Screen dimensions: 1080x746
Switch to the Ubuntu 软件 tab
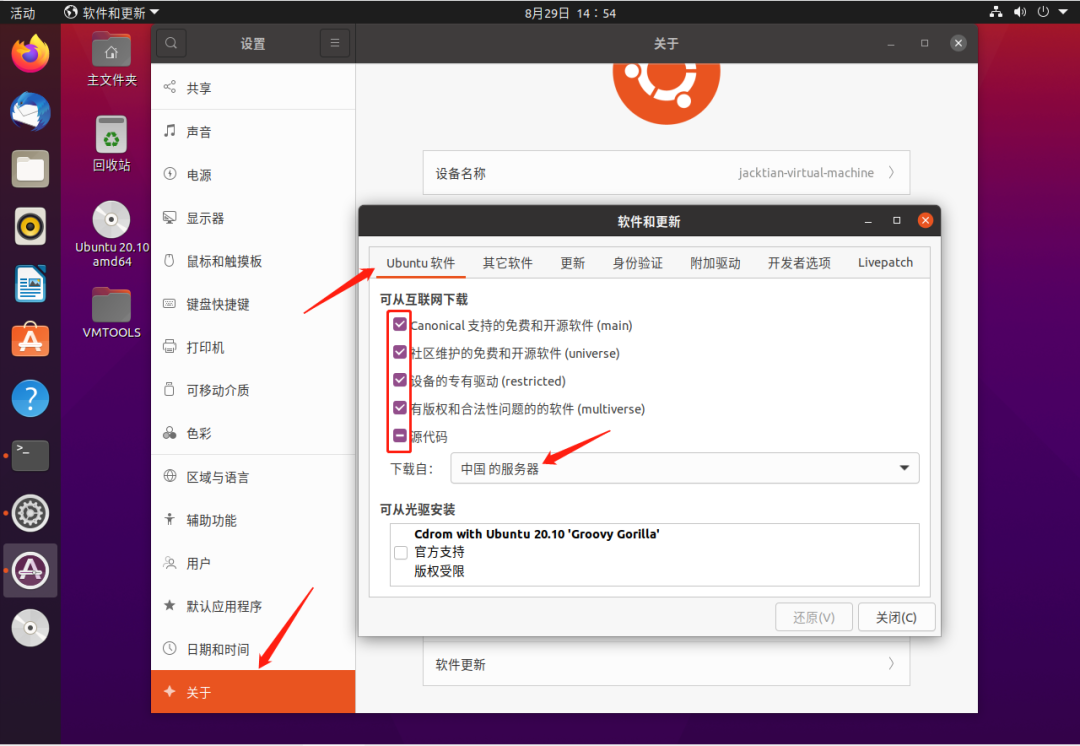[420, 262]
